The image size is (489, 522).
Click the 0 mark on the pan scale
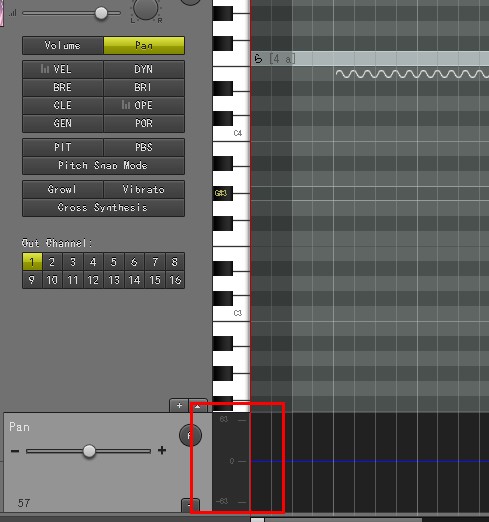pyautogui.click(x=232, y=461)
